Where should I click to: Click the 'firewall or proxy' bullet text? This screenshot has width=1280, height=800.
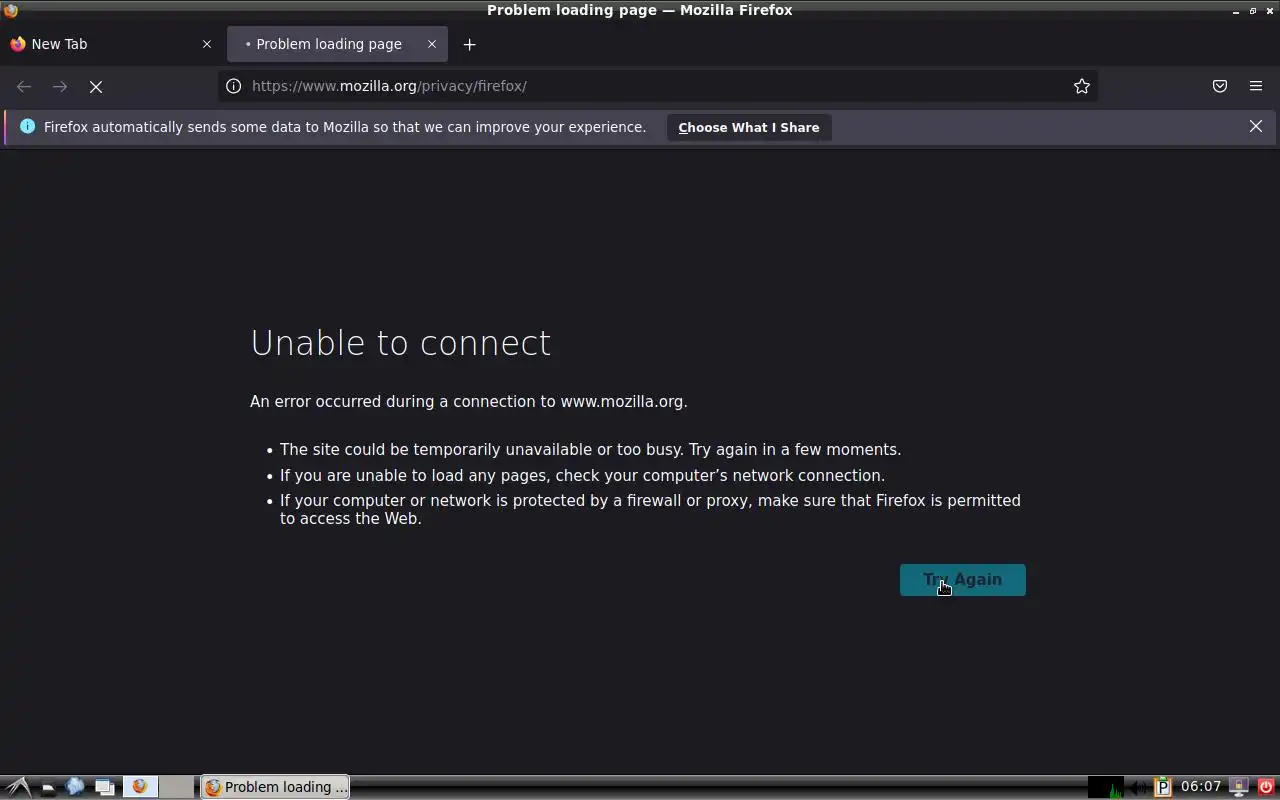coord(650,509)
